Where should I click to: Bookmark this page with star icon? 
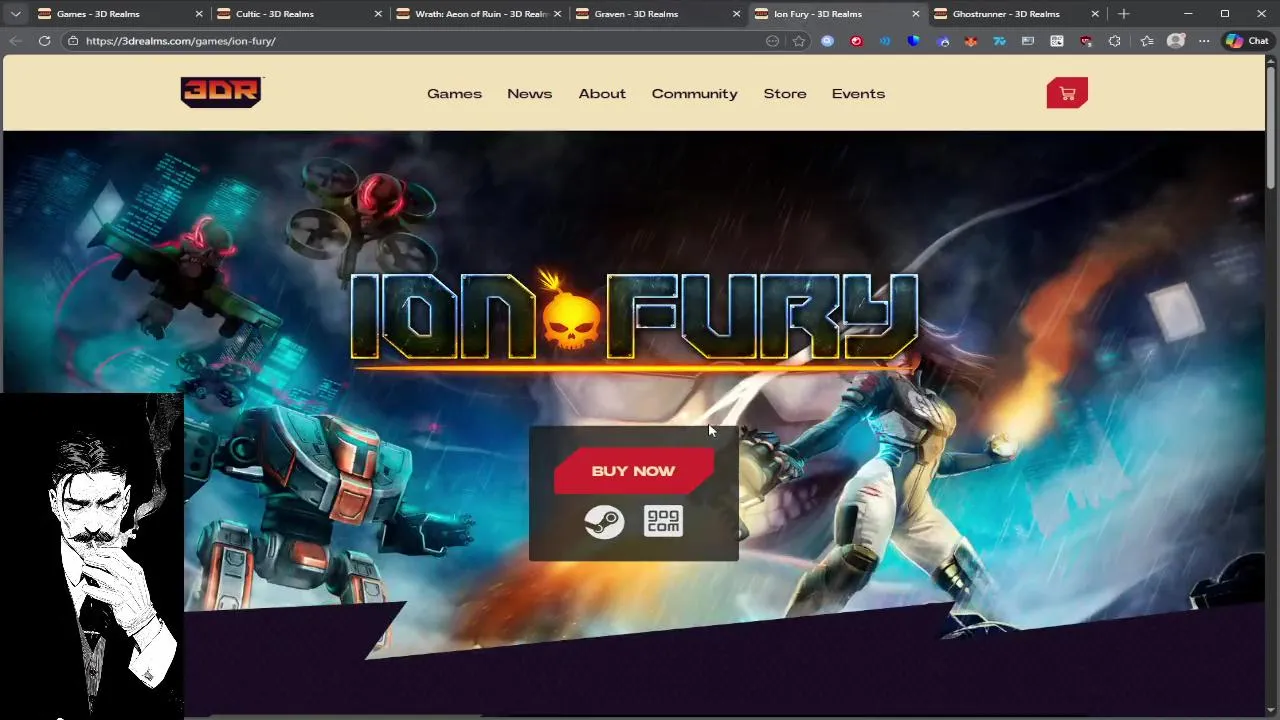coord(799,41)
